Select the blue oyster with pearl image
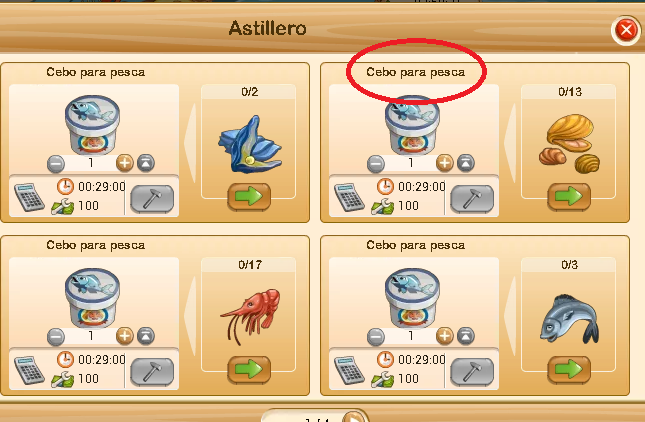 [x=250, y=144]
